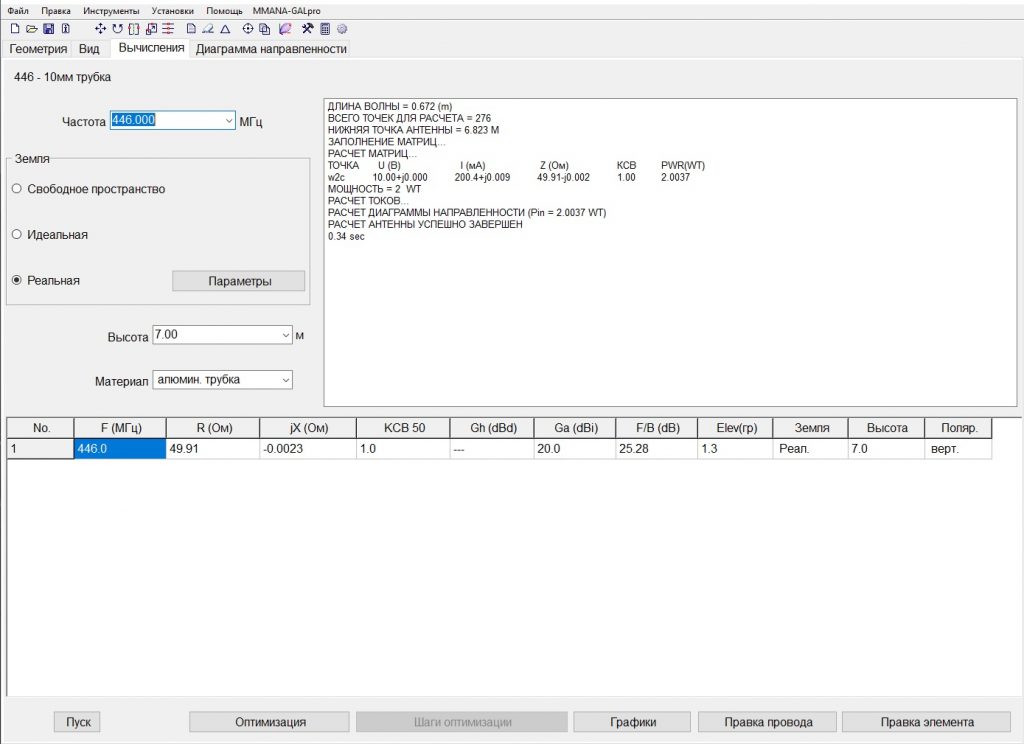Click the hammer tools icon
This screenshot has width=1024, height=744.
click(307, 29)
